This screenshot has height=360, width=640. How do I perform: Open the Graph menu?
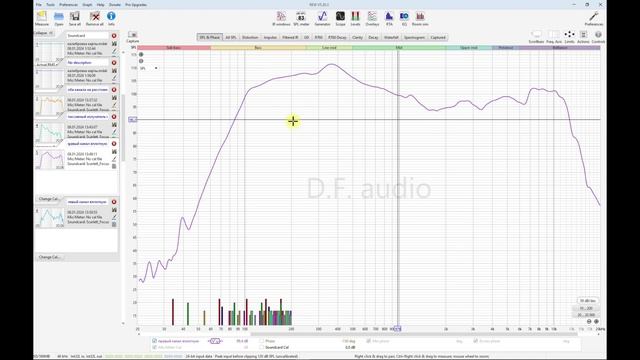click(x=87, y=5)
